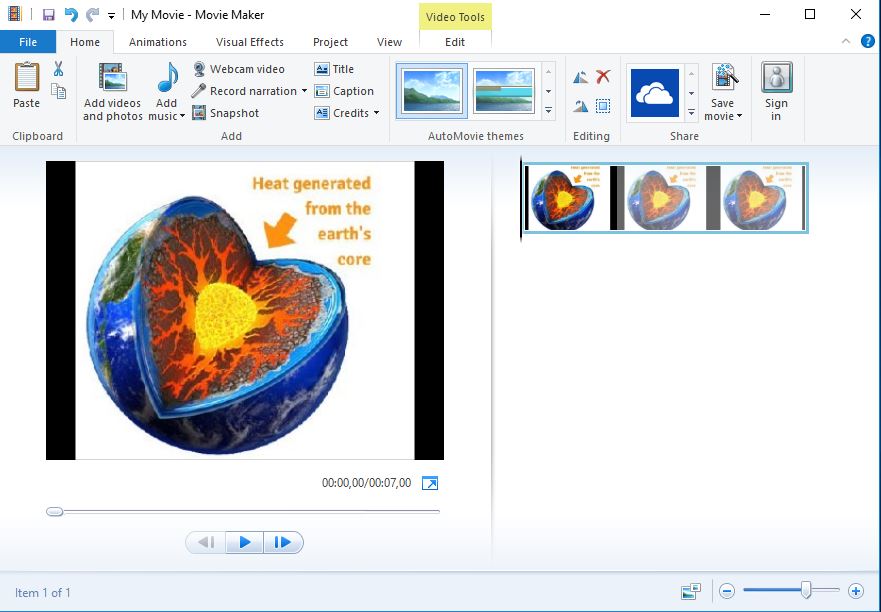Remove the selected clip
Image resolution: width=881 pixels, height=612 pixels.
click(602, 76)
